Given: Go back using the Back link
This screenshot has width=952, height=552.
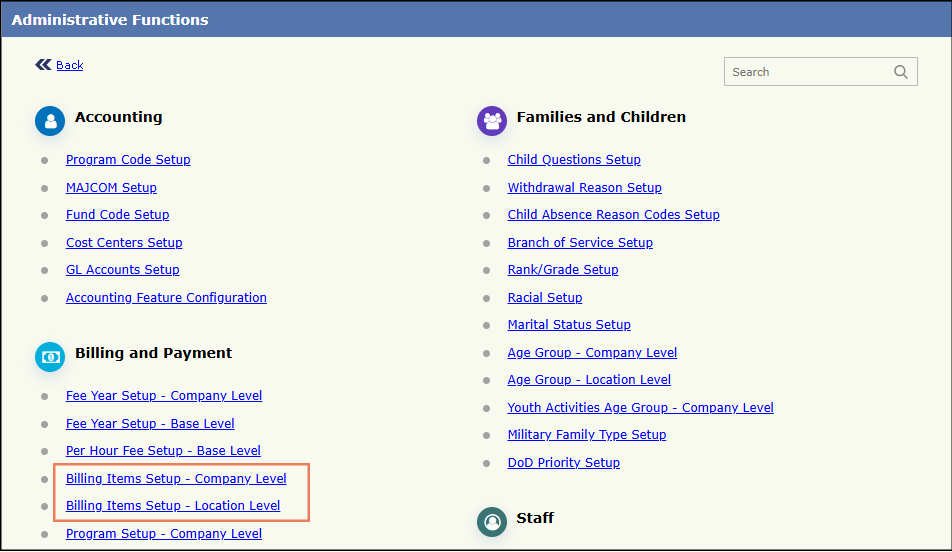Looking at the screenshot, I should click(x=70, y=65).
